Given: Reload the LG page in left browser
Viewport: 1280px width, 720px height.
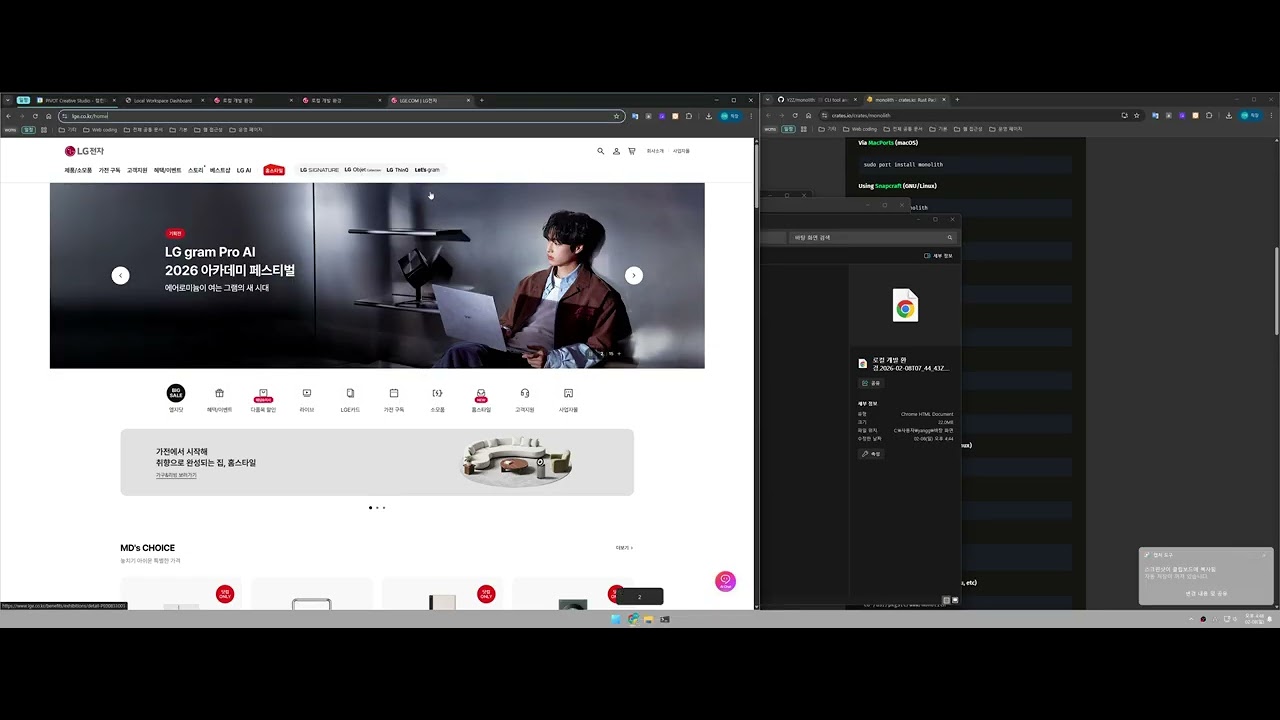Looking at the screenshot, I should point(35,116).
